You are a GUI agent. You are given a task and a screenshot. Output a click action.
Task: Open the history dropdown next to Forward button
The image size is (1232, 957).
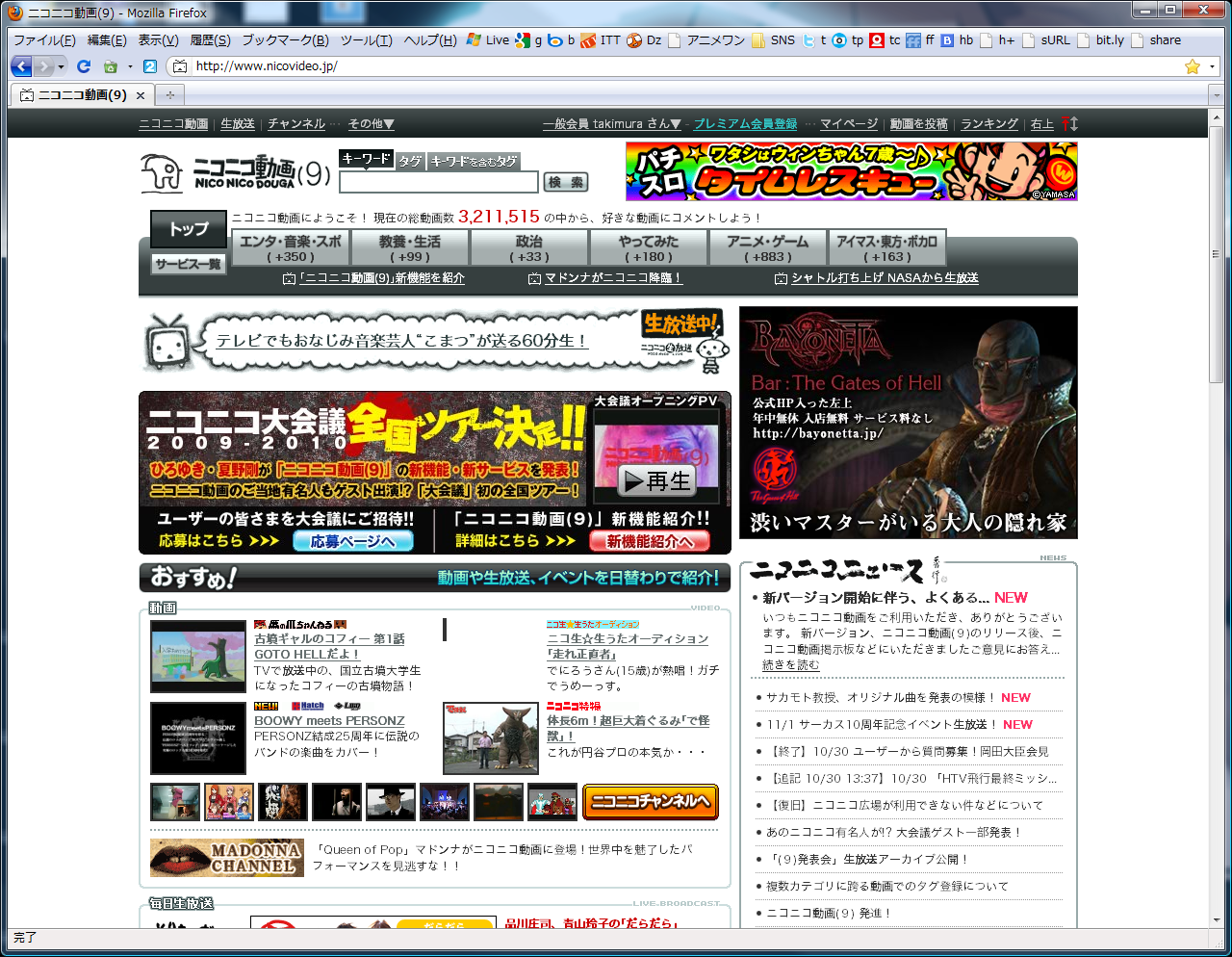(61, 66)
